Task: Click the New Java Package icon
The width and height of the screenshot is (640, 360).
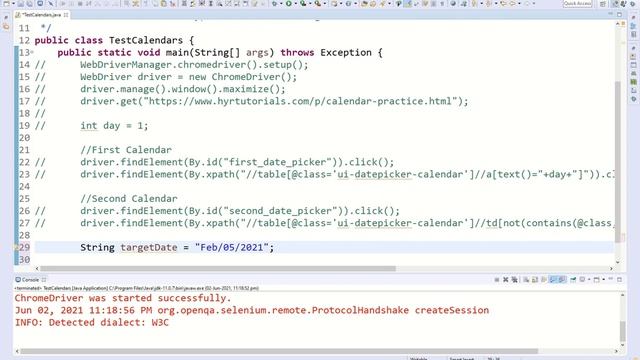Action: click(334, 4)
